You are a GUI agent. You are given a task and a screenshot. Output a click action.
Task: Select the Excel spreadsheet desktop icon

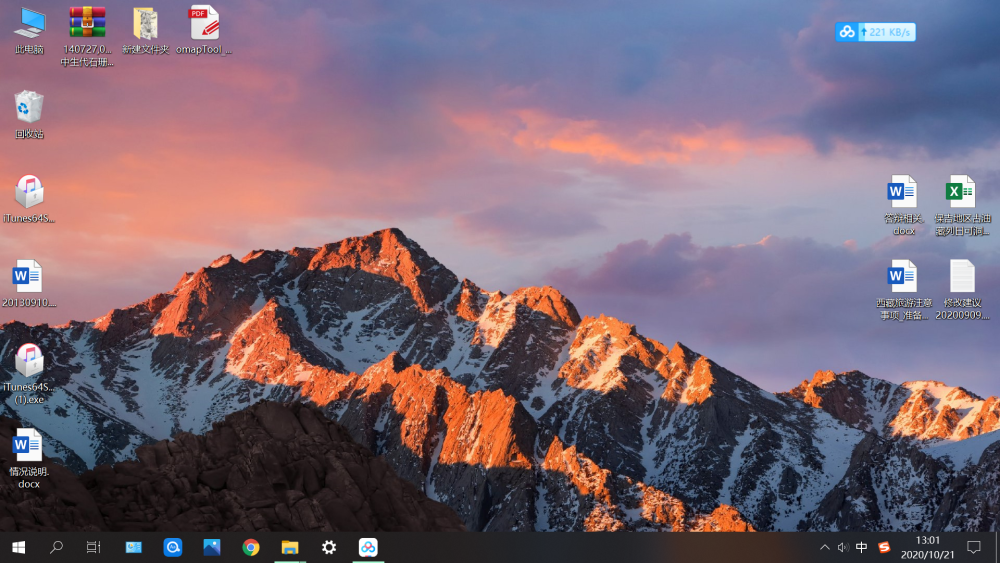[x=962, y=205]
